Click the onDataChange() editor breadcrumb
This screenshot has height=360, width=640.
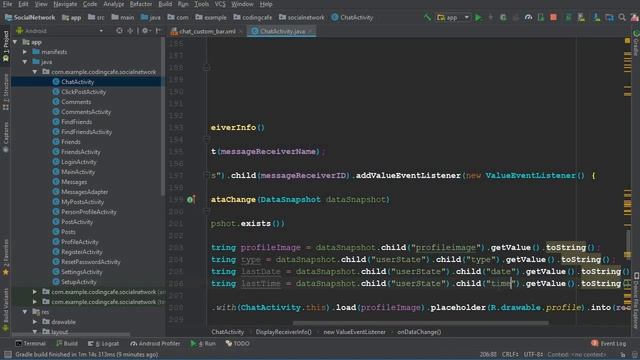tap(419, 332)
